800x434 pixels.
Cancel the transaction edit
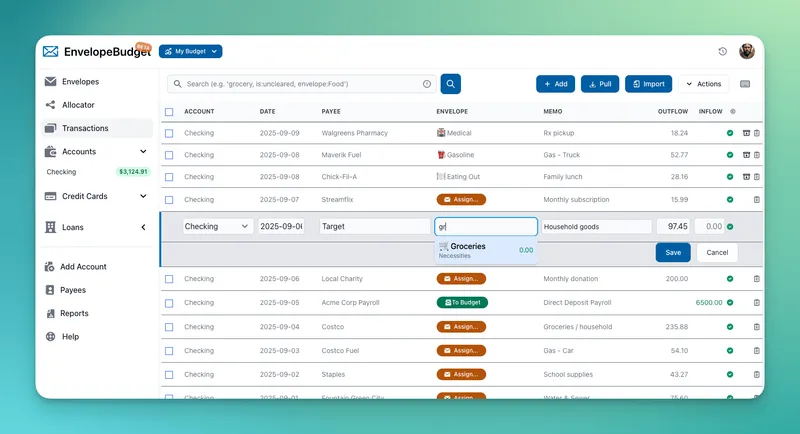717,252
